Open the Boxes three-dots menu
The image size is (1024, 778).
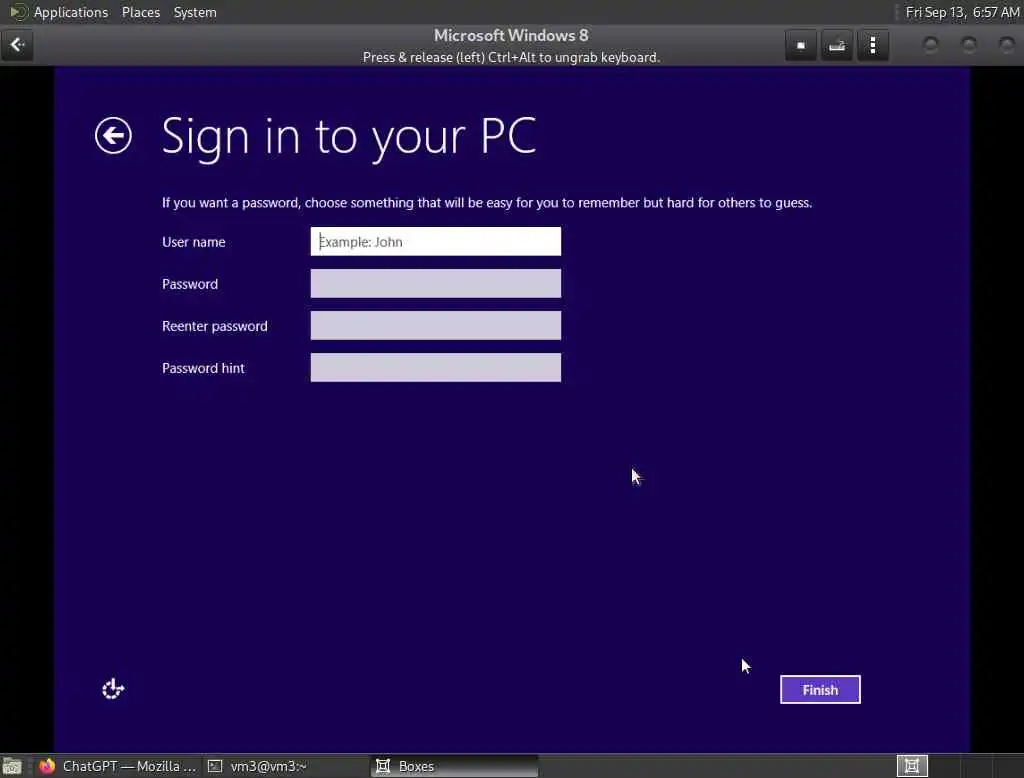(x=872, y=46)
